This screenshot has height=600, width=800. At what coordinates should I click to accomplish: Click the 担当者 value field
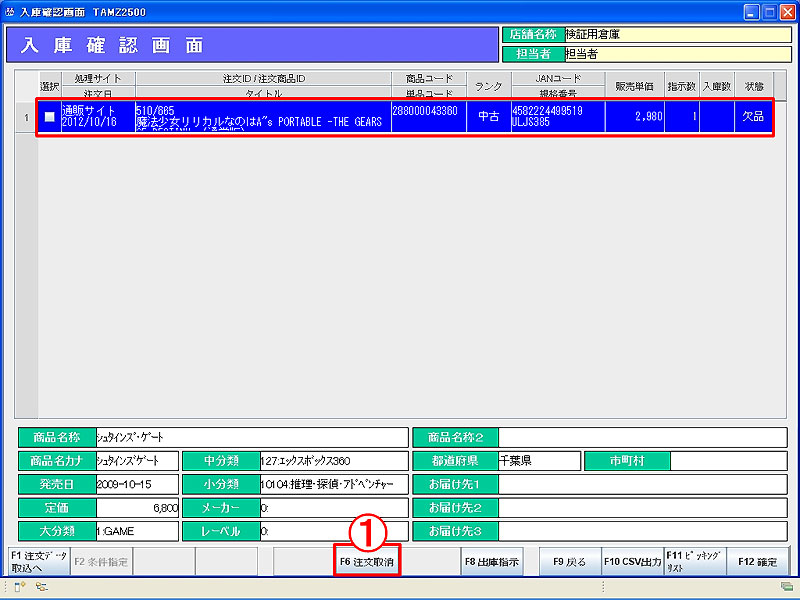(x=677, y=53)
